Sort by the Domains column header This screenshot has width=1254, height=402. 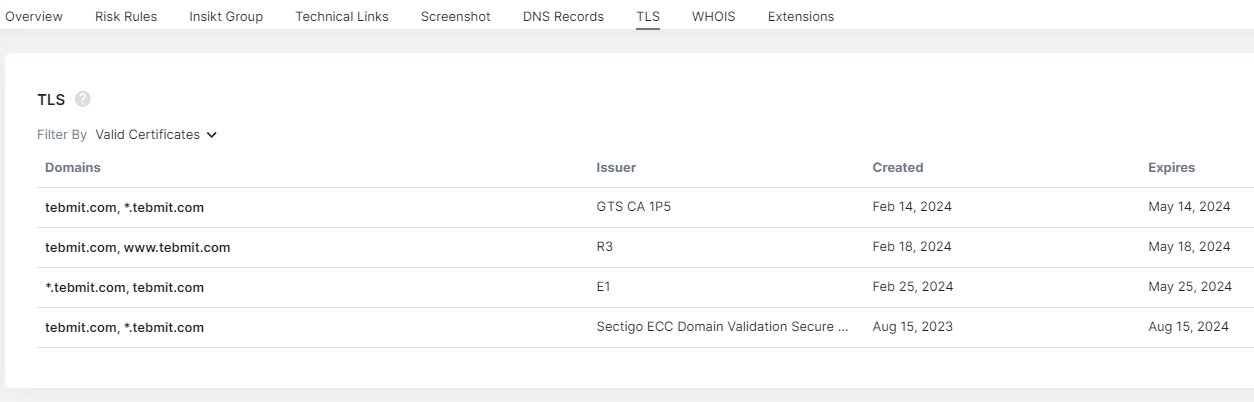tap(73, 168)
